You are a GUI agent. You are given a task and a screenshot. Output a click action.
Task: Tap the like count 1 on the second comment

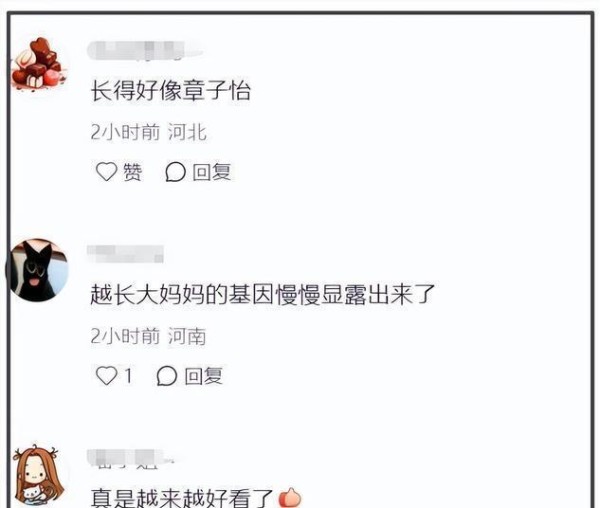[129, 375]
